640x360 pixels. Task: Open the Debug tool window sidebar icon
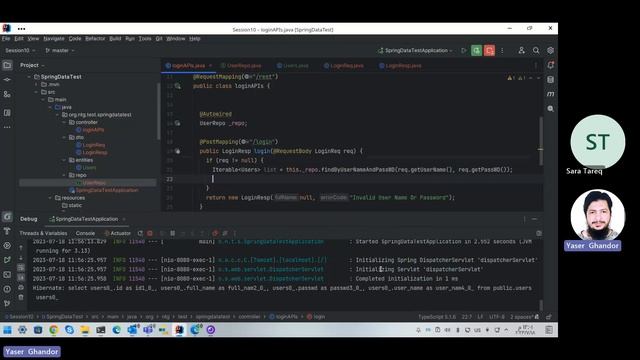[7, 217]
